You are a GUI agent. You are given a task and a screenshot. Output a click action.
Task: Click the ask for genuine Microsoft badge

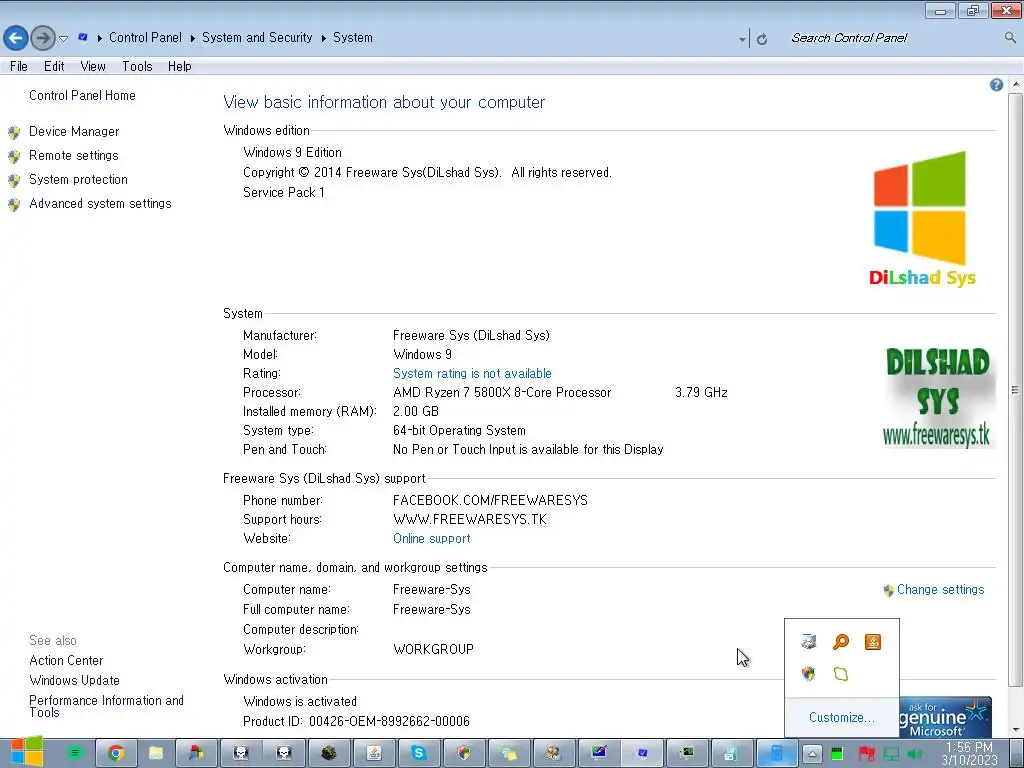[x=946, y=717]
